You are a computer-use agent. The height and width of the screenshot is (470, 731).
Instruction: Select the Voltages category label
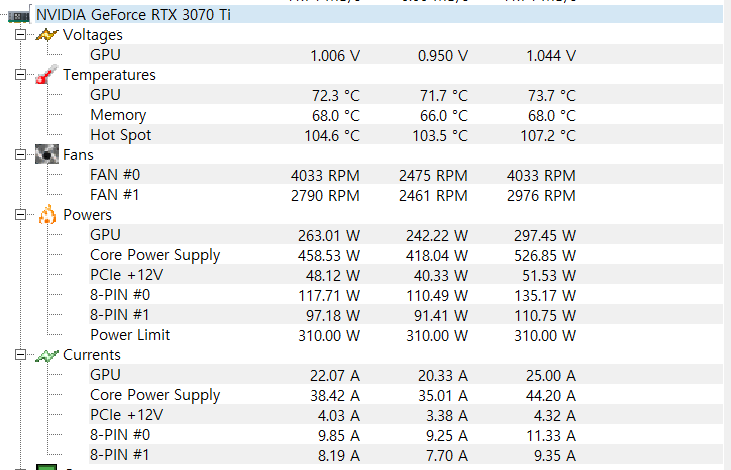93,35
